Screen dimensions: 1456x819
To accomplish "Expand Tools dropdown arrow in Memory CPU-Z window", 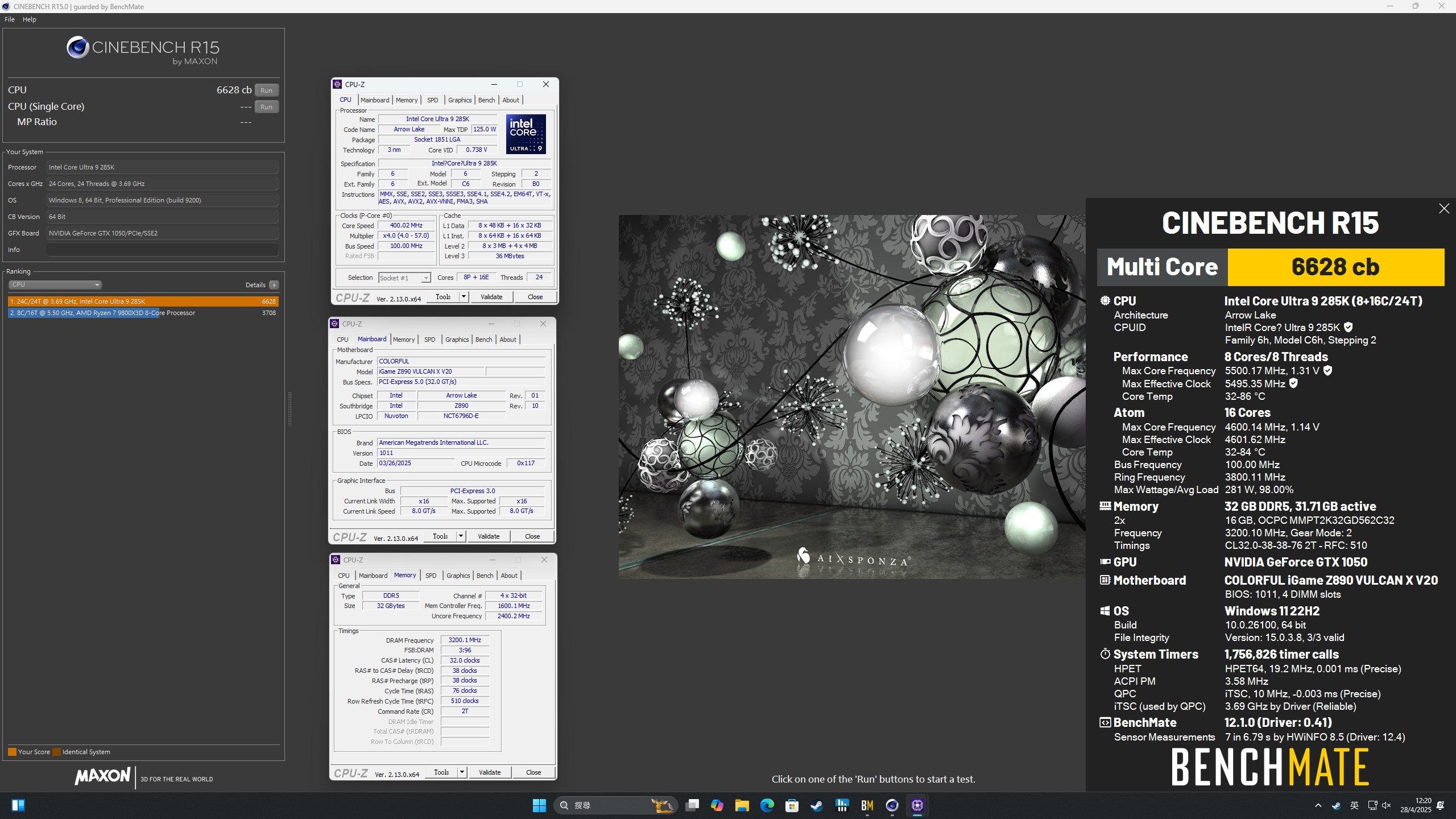I will point(462,772).
